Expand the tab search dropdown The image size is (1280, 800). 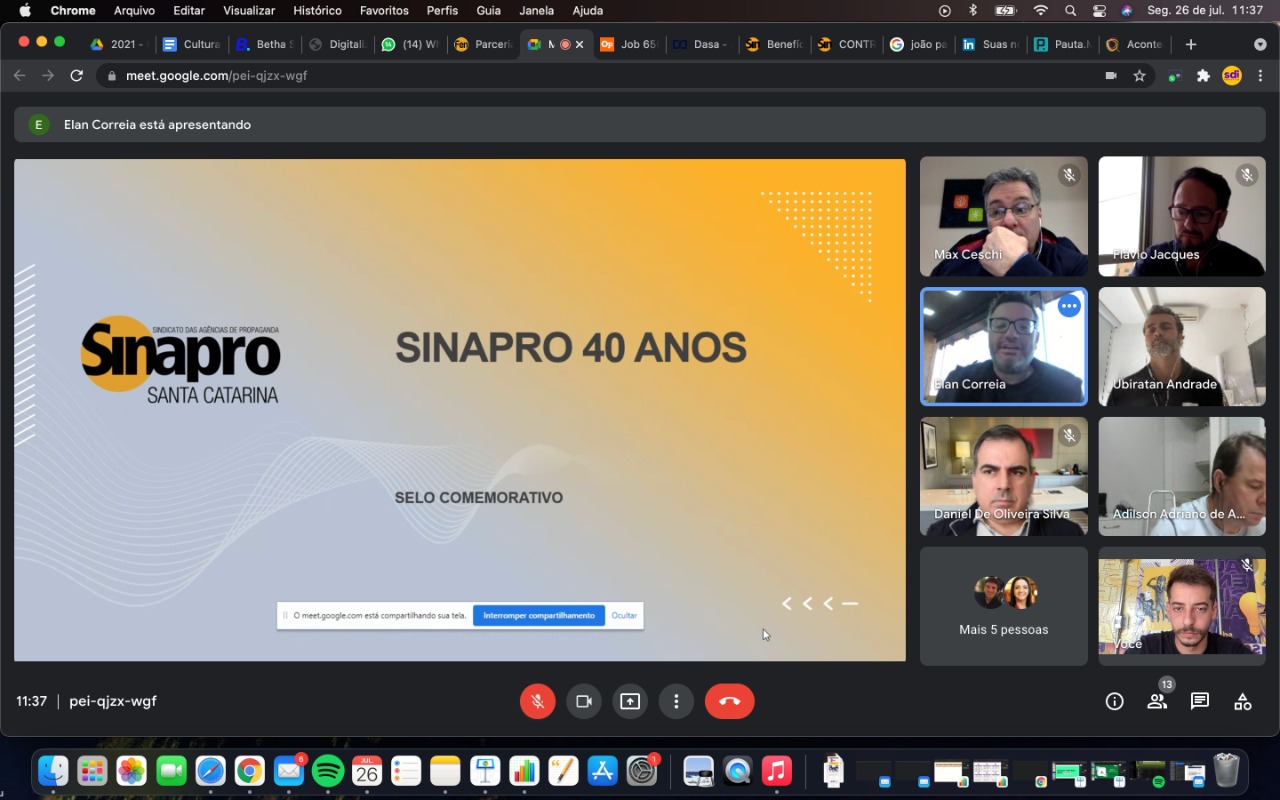1260,44
